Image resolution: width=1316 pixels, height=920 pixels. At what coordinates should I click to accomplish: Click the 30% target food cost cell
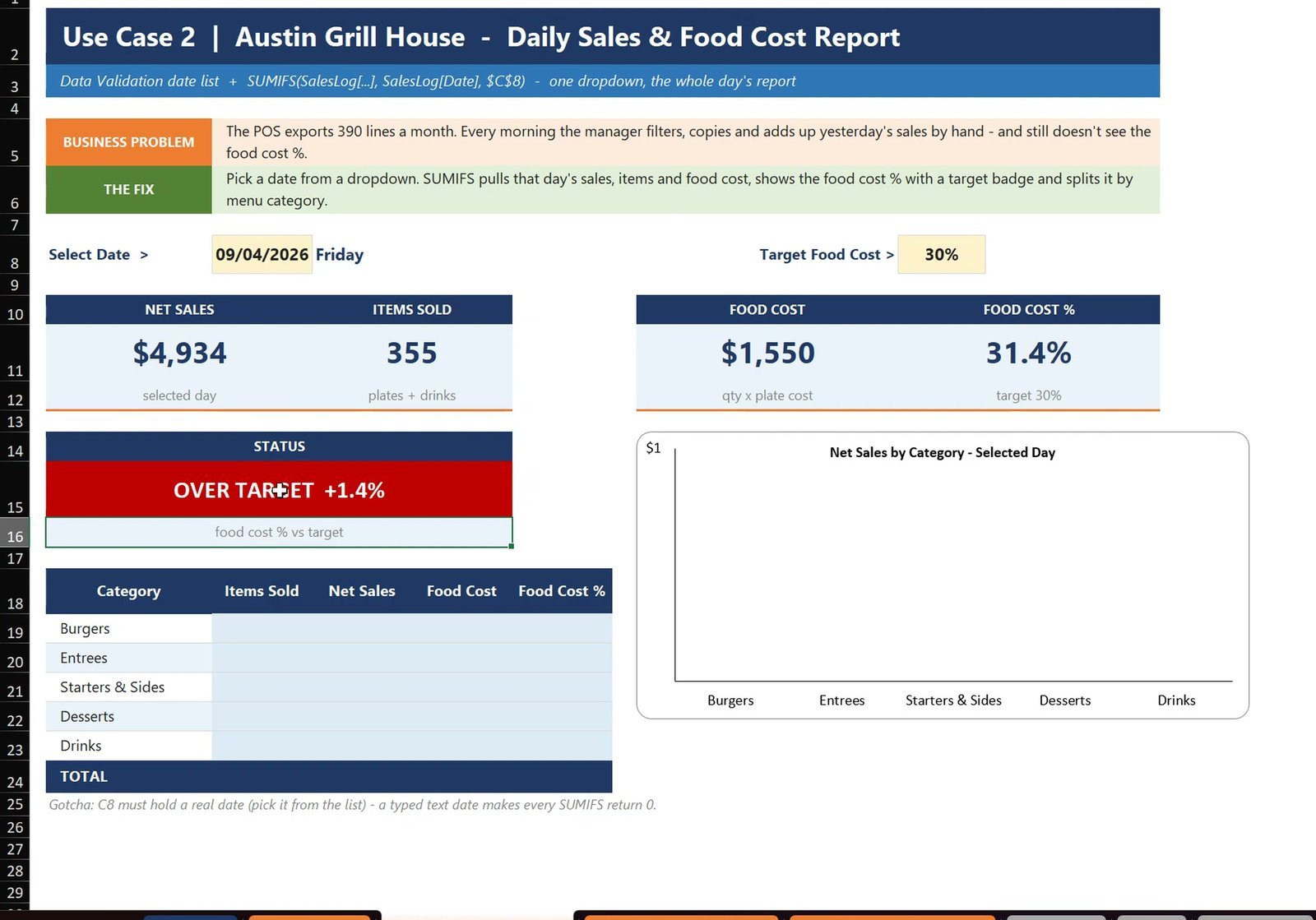point(941,254)
